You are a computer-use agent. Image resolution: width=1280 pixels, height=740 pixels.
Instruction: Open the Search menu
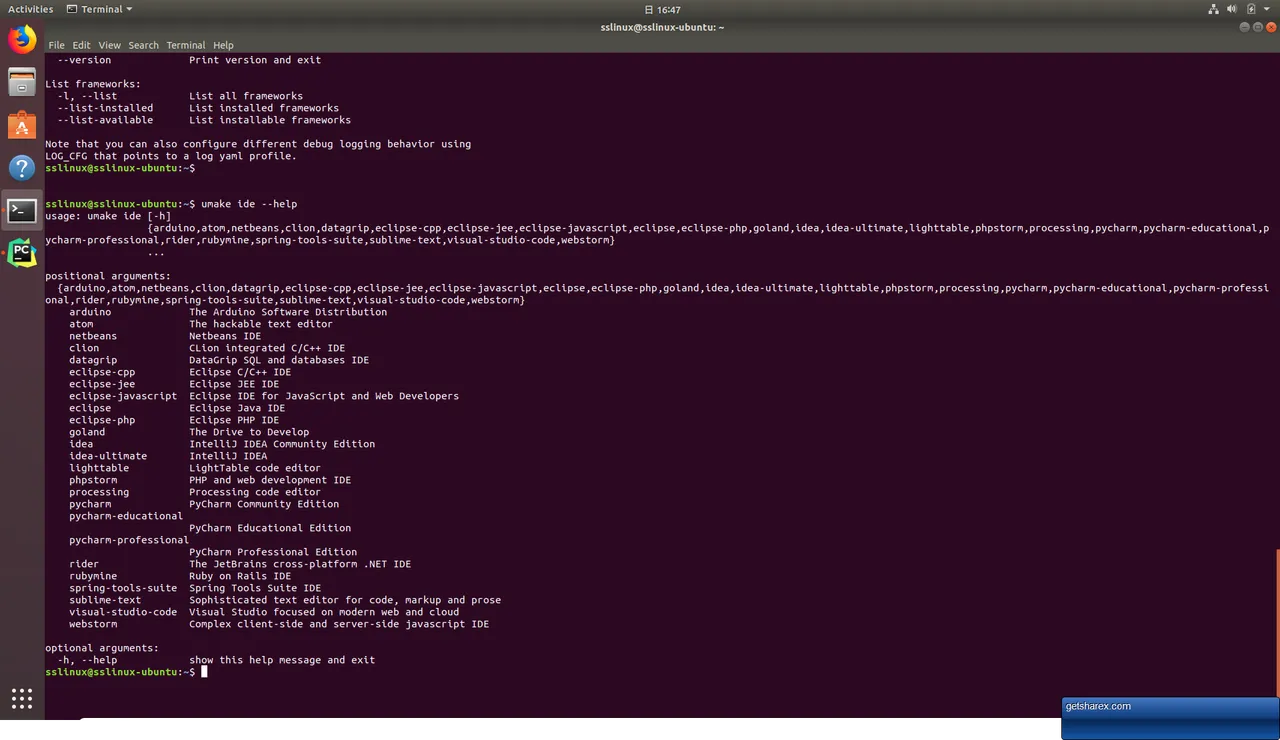(x=143, y=45)
